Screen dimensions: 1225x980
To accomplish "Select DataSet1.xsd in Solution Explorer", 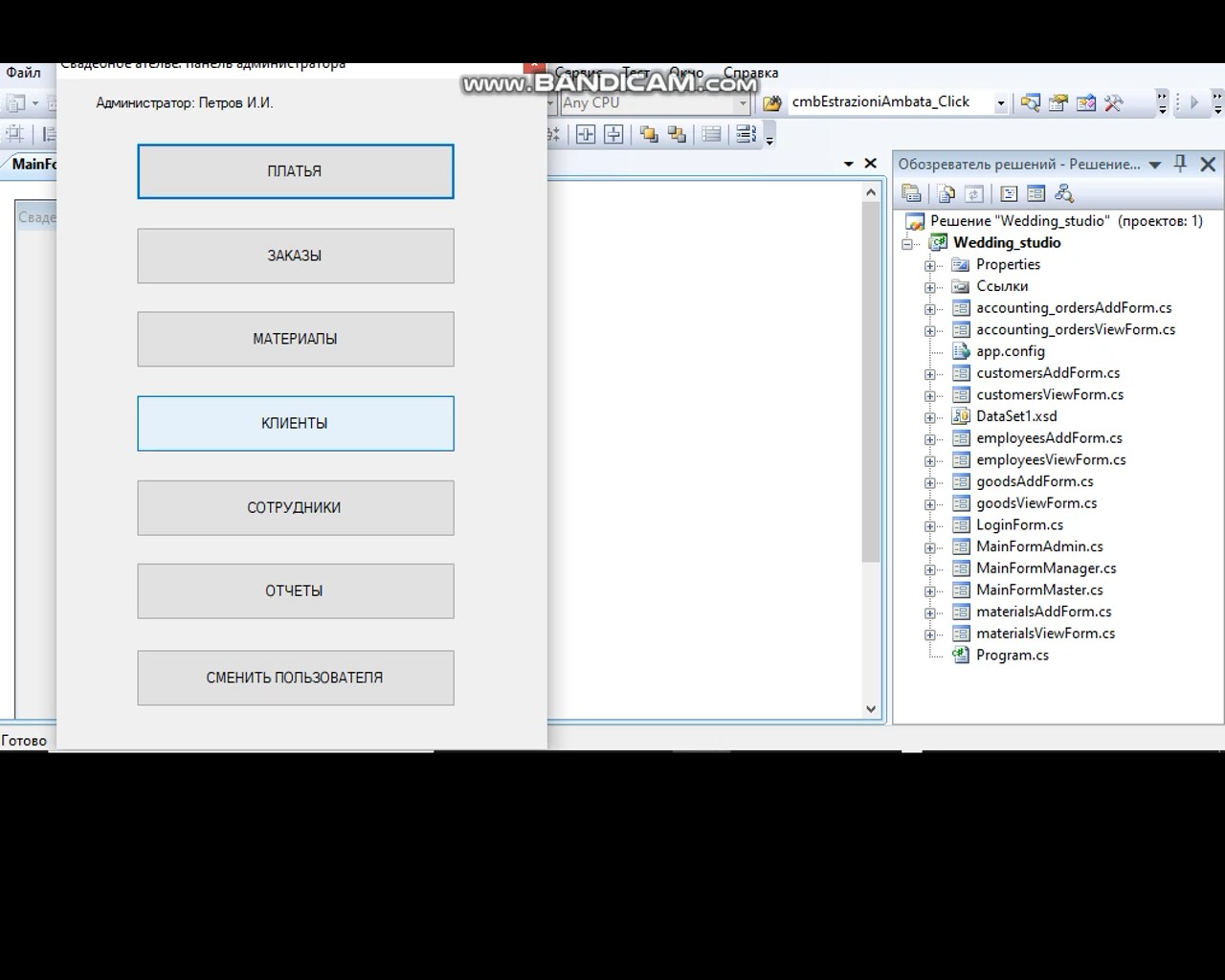I will (1016, 416).
